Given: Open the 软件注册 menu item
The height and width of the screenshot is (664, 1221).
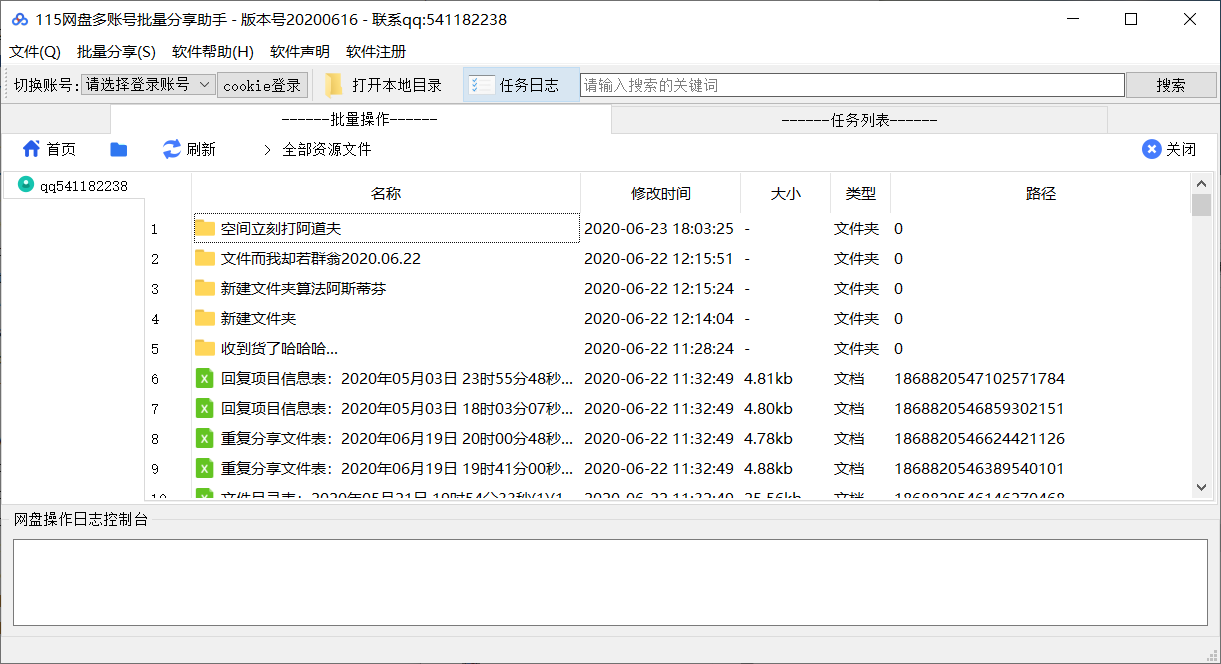Looking at the screenshot, I should (x=375, y=52).
